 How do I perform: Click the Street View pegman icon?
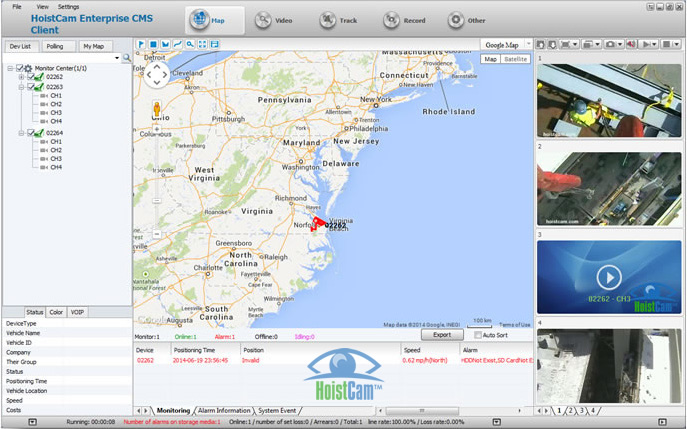[156, 108]
